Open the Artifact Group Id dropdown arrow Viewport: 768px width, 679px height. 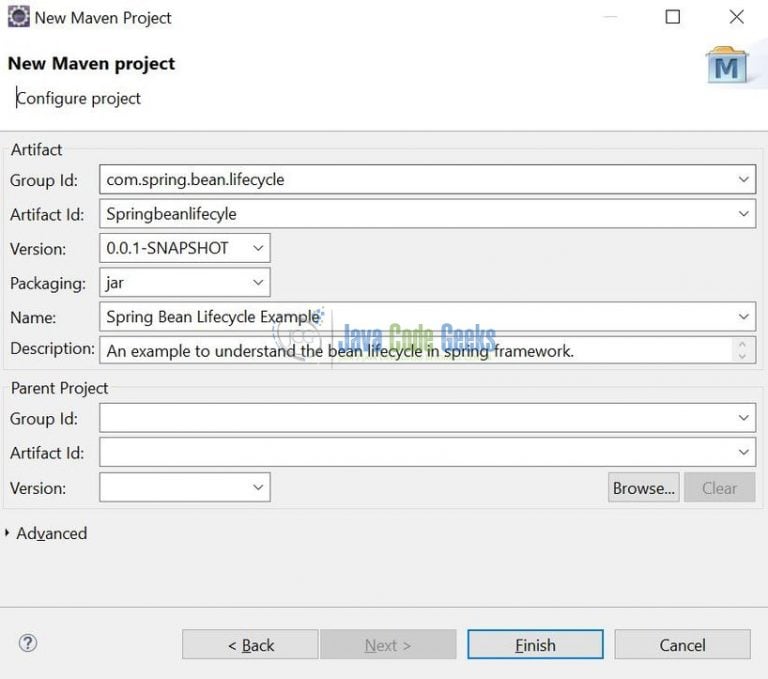coord(744,179)
